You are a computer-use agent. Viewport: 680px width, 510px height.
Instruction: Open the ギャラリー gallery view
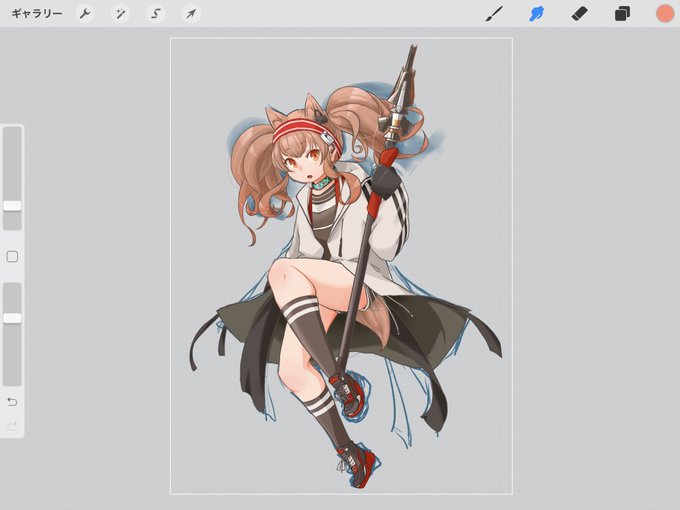pyautogui.click(x=37, y=14)
